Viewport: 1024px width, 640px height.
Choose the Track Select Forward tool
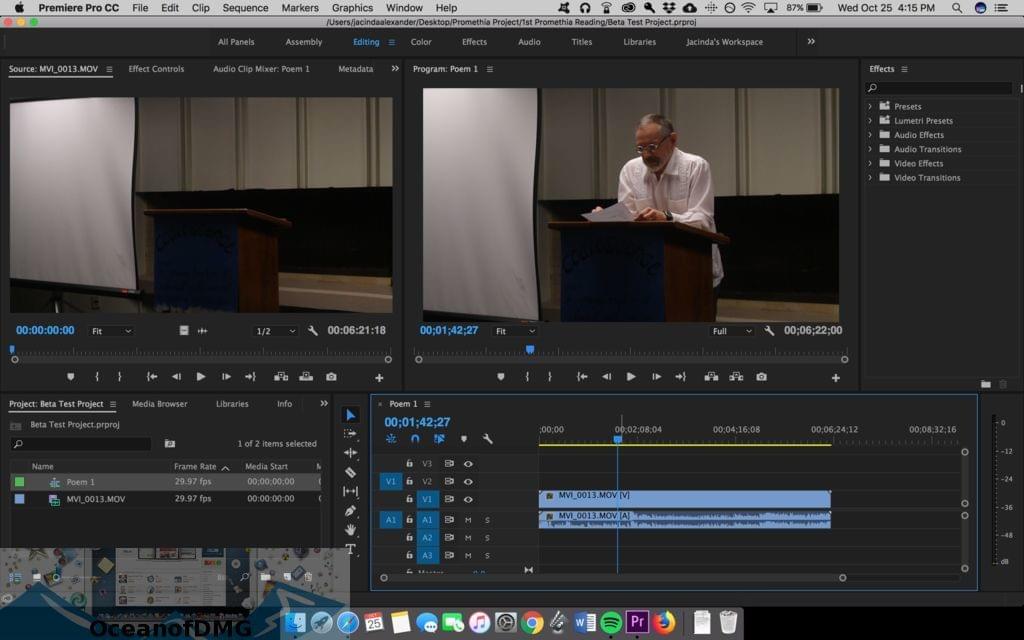coord(351,434)
